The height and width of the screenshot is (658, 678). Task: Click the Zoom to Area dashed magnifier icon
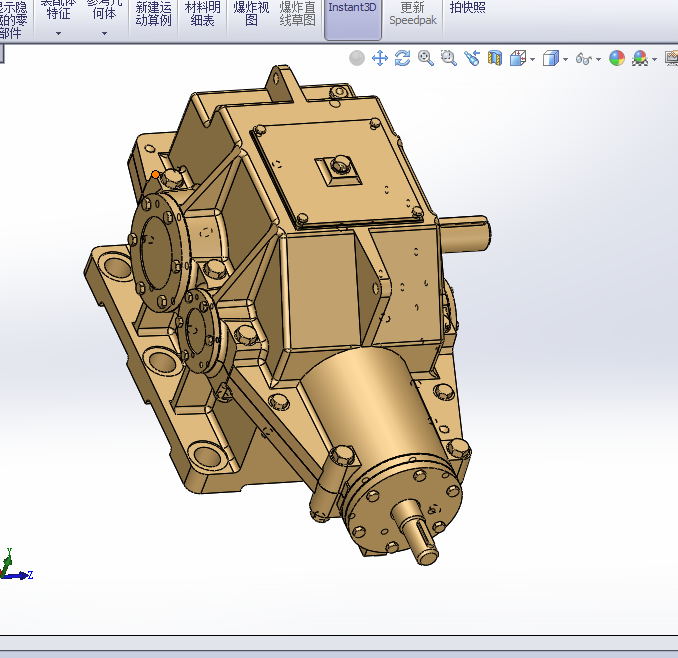click(x=448, y=58)
